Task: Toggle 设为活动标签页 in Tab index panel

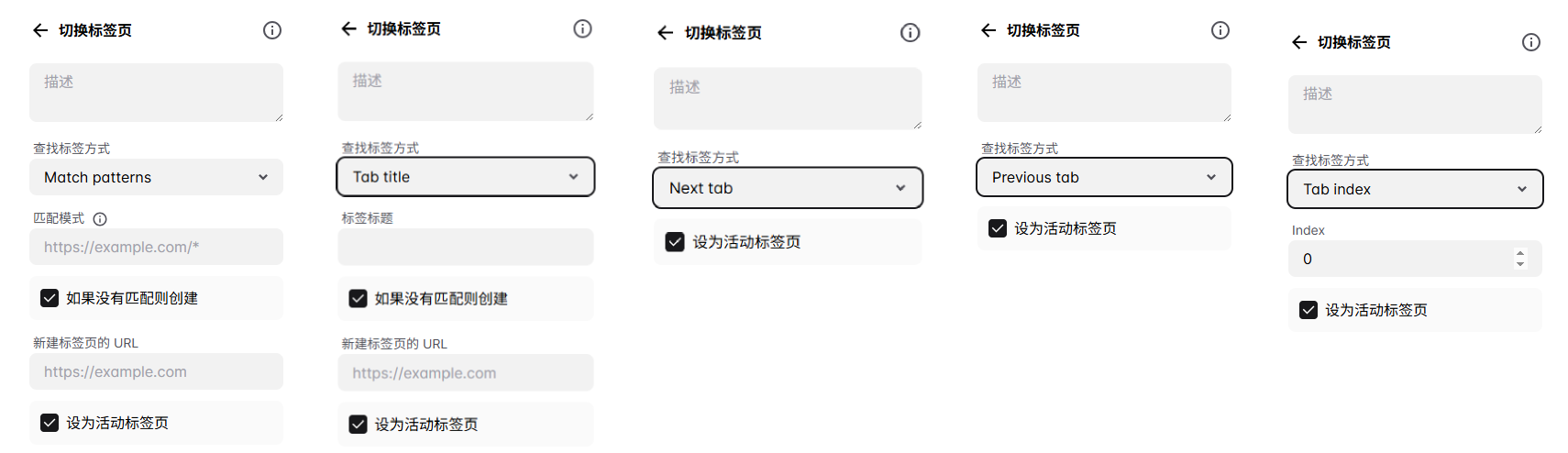Action: pyautogui.click(x=1309, y=310)
